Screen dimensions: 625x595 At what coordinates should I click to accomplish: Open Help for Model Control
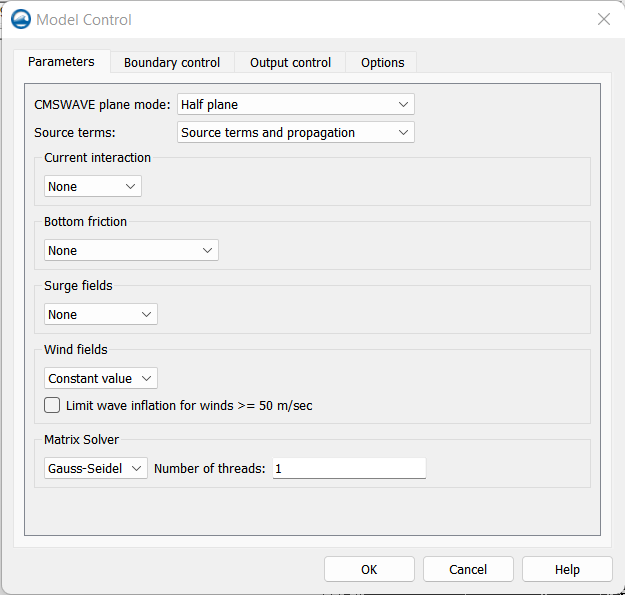pos(567,569)
